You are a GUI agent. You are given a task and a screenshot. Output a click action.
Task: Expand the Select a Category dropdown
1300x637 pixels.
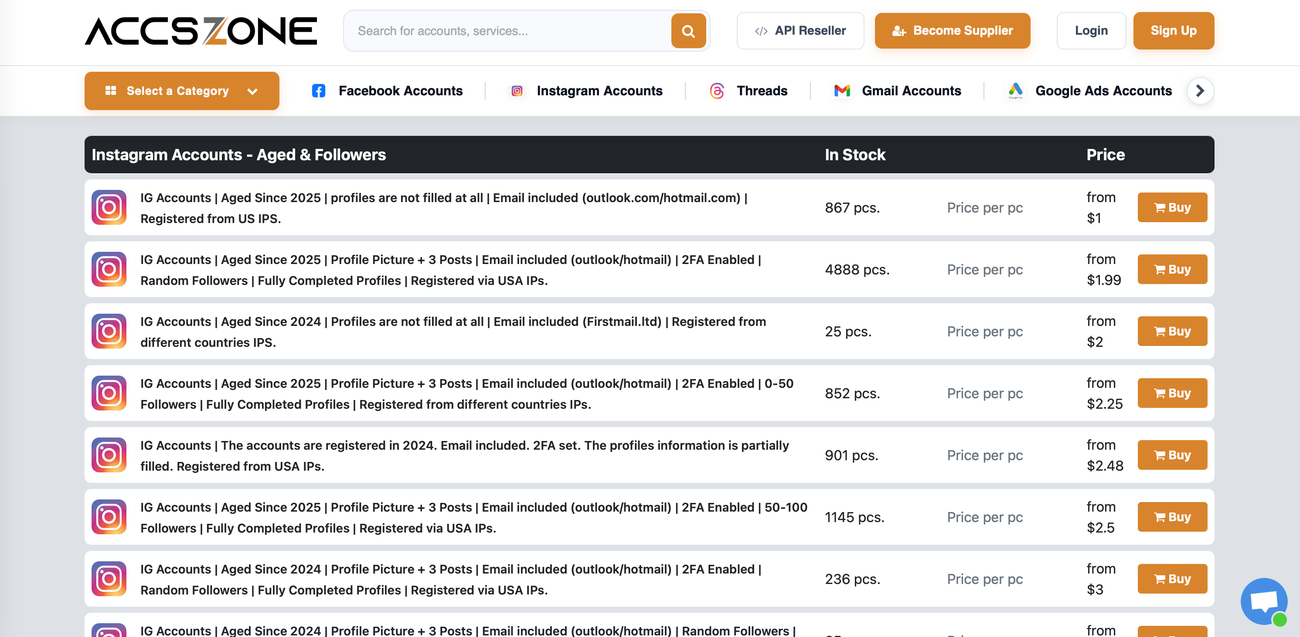(182, 91)
